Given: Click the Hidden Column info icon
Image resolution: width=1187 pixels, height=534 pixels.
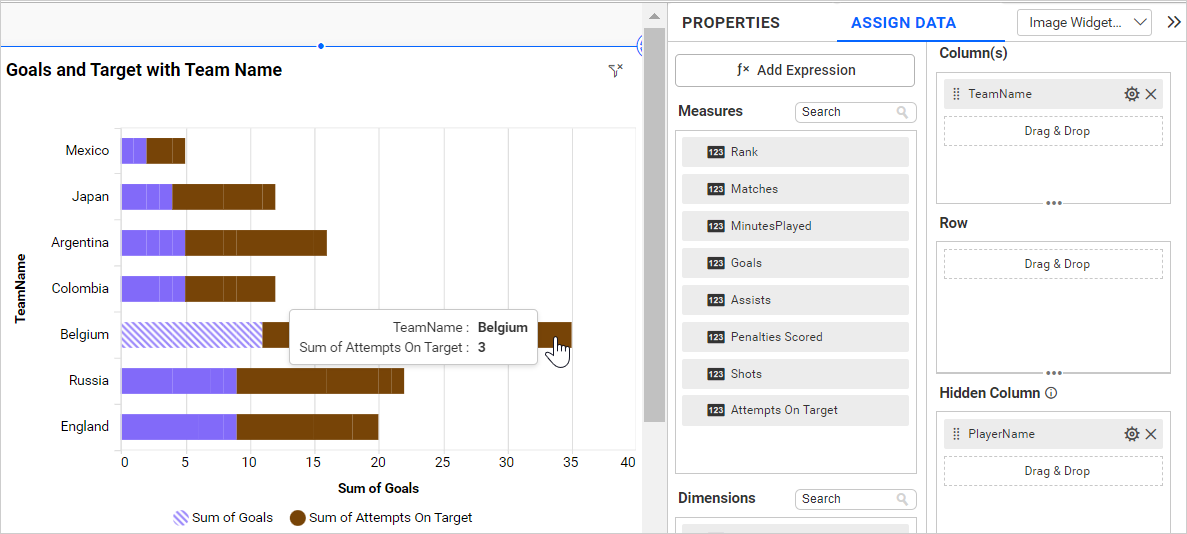Looking at the screenshot, I should (x=1051, y=394).
